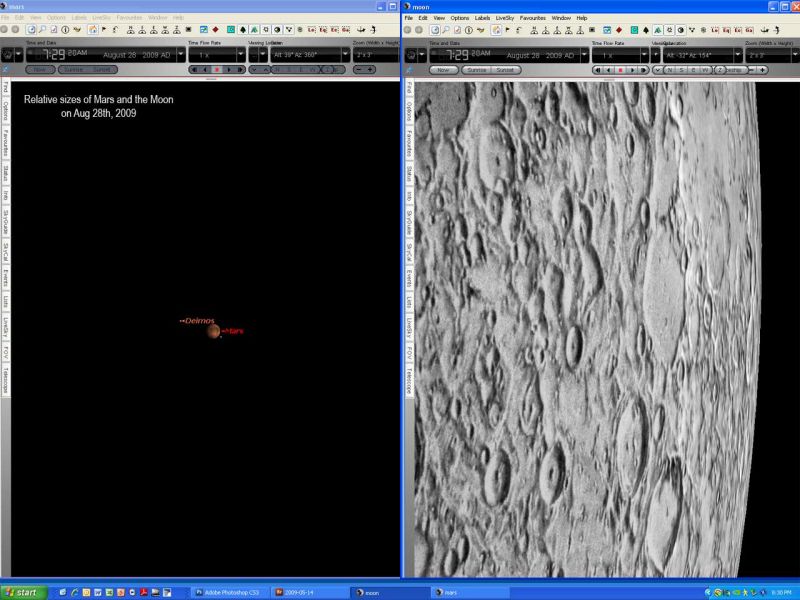Open the View menu in the moon window
The height and width of the screenshot is (600, 800).
click(x=439, y=18)
